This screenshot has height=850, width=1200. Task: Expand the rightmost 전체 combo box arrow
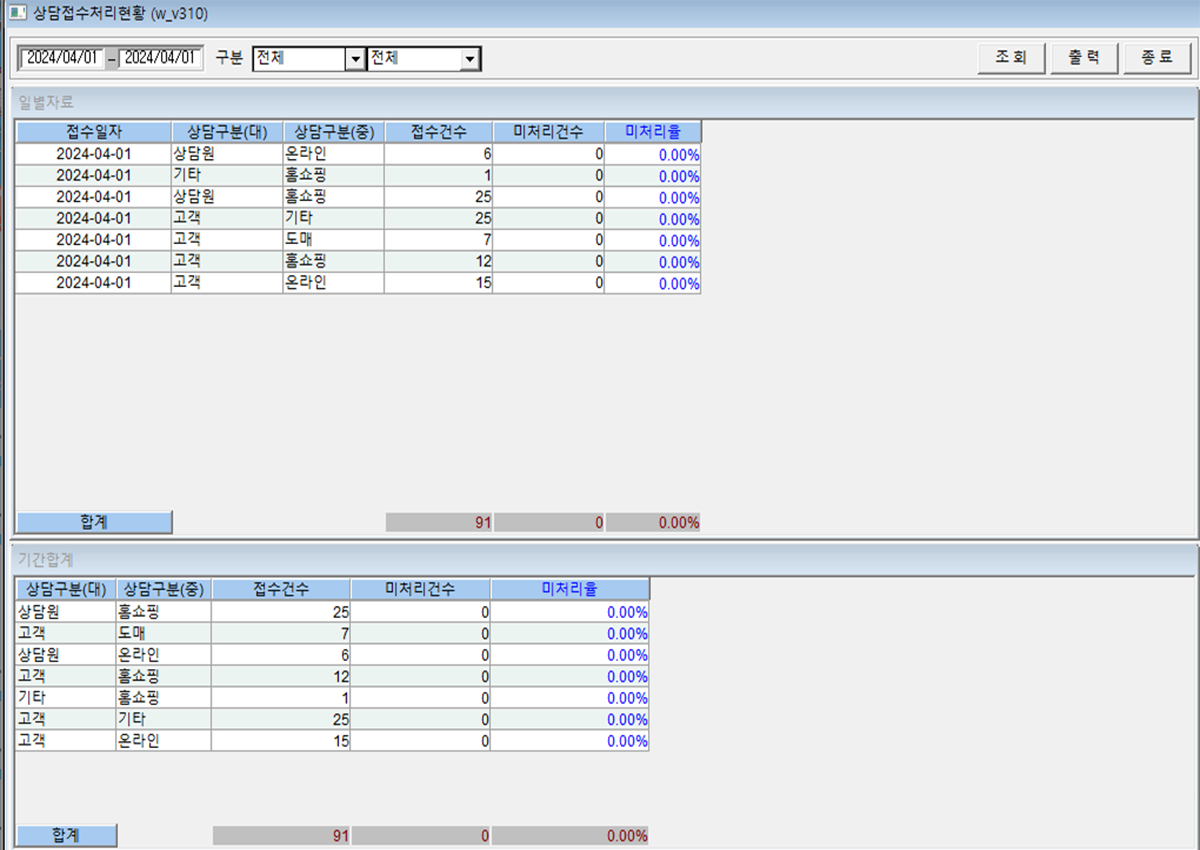point(469,59)
